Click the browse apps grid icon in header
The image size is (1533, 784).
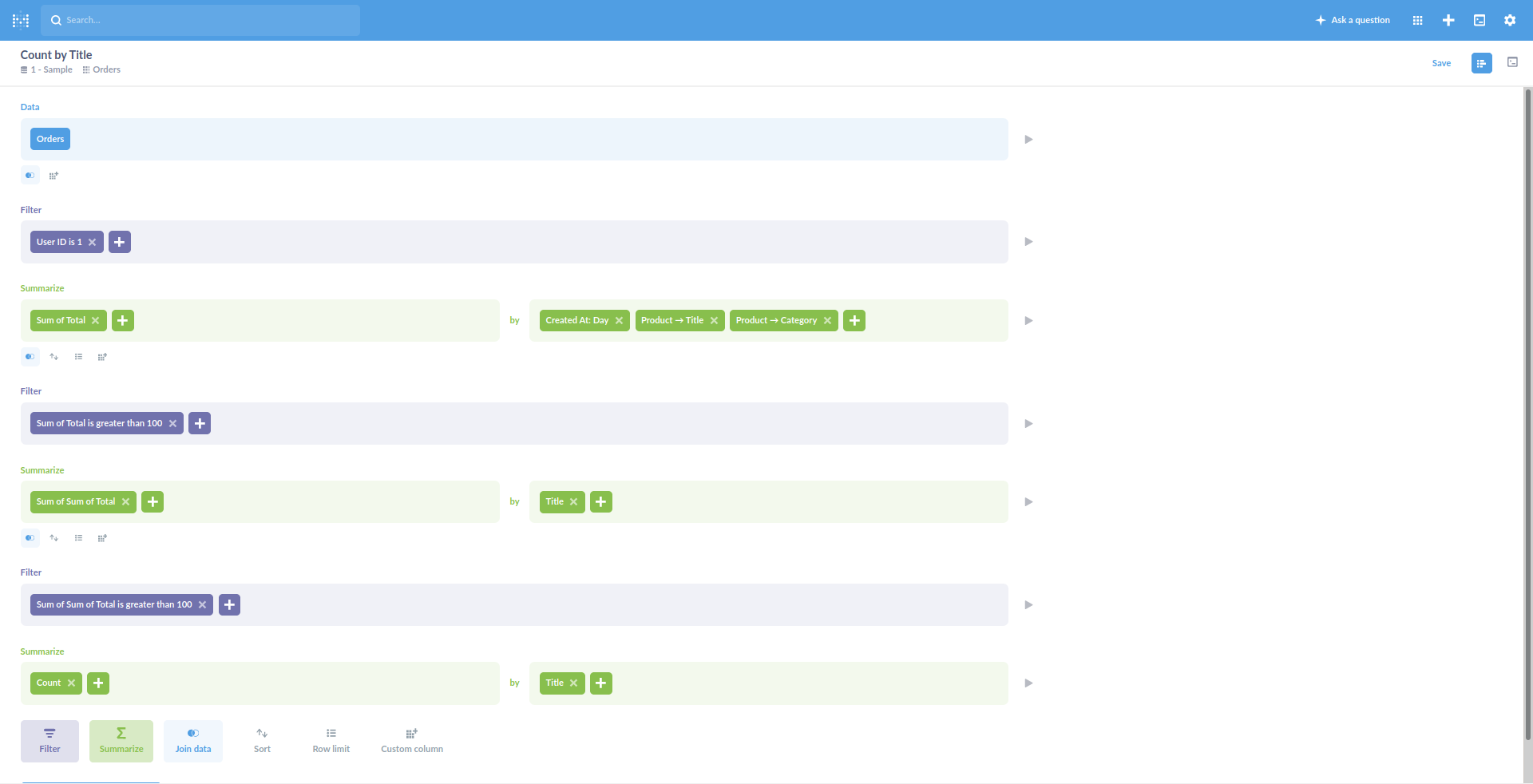coord(1417,20)
